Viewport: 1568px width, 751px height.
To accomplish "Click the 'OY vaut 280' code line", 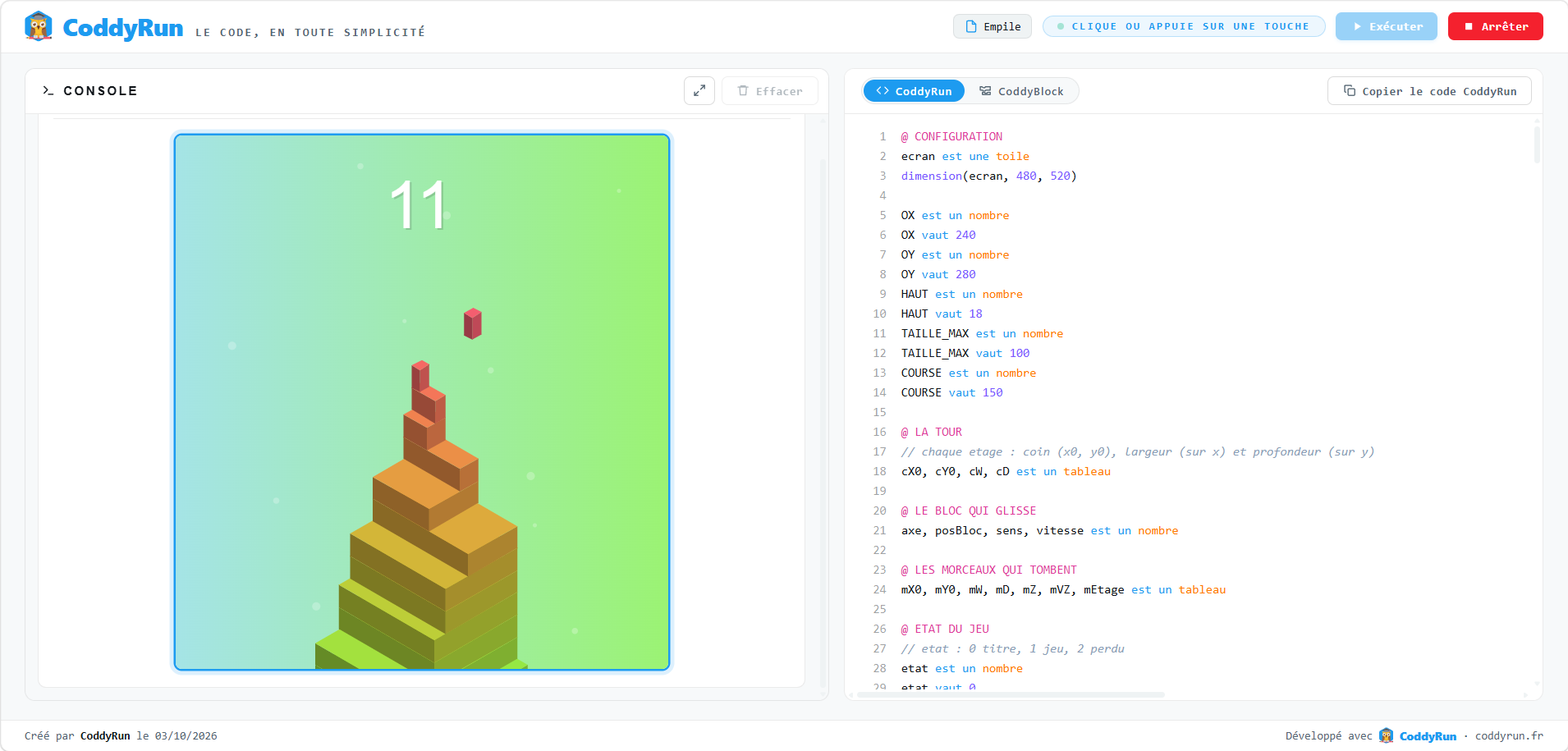I will (938, 274).
